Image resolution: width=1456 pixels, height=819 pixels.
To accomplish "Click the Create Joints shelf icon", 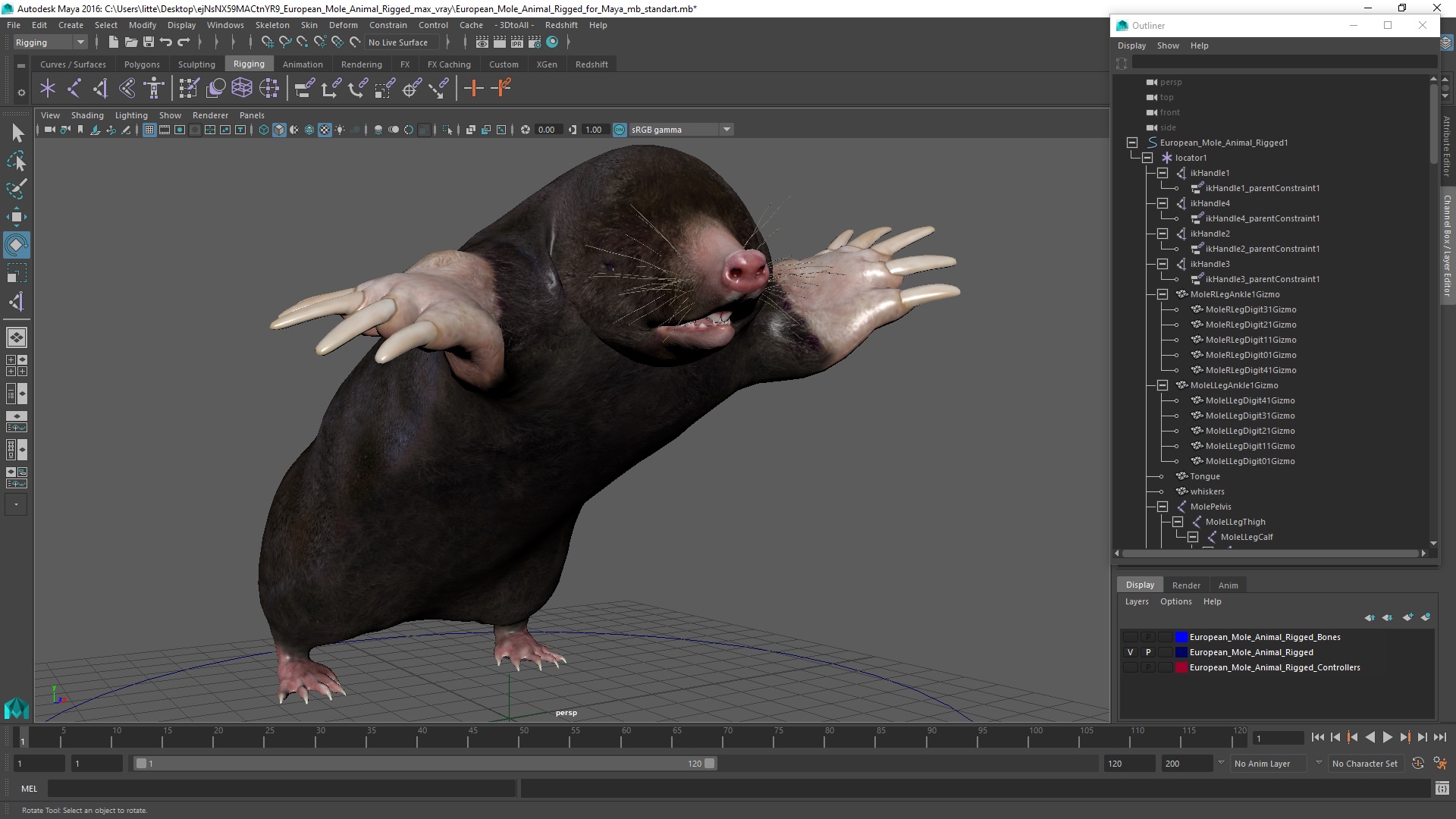I will pyautogui.click(x=74, y=89).
